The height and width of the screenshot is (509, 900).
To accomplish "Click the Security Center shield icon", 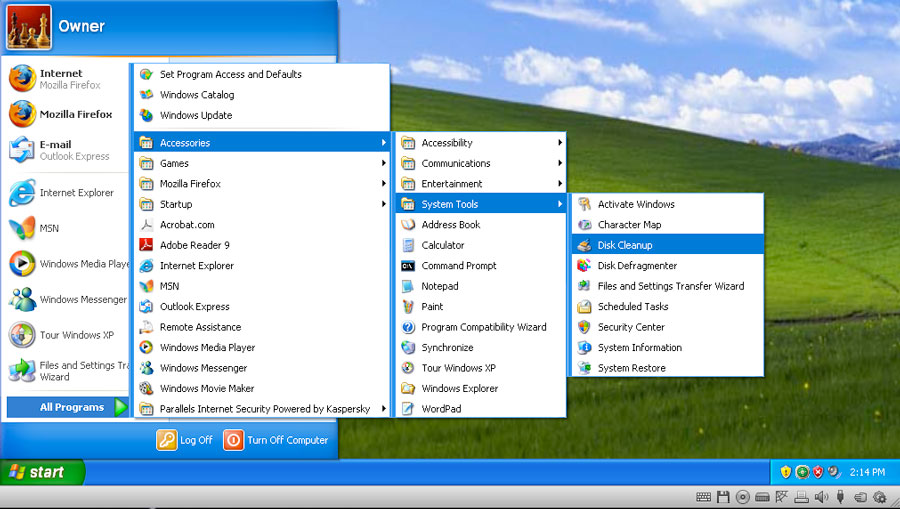I will [584, 327].
